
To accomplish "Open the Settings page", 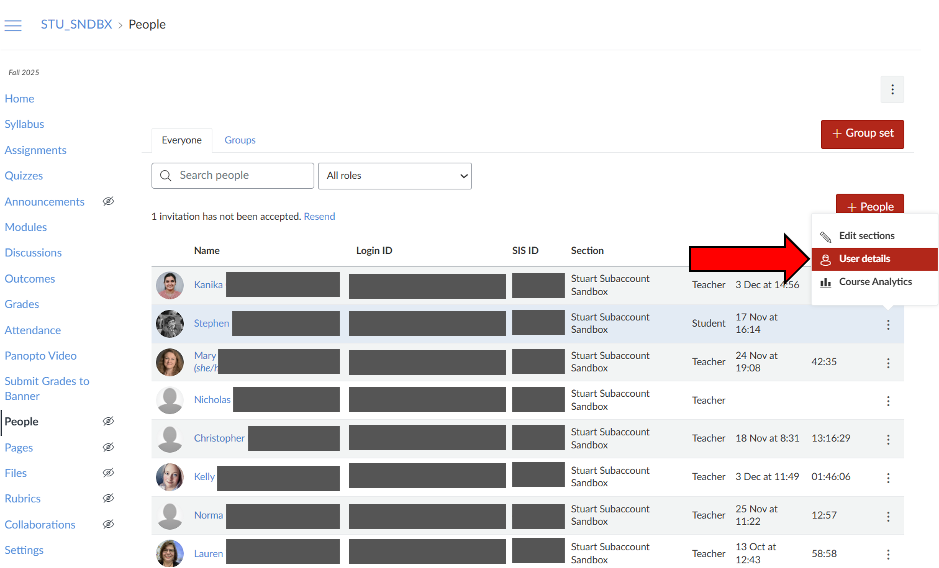I will point(24,550).
